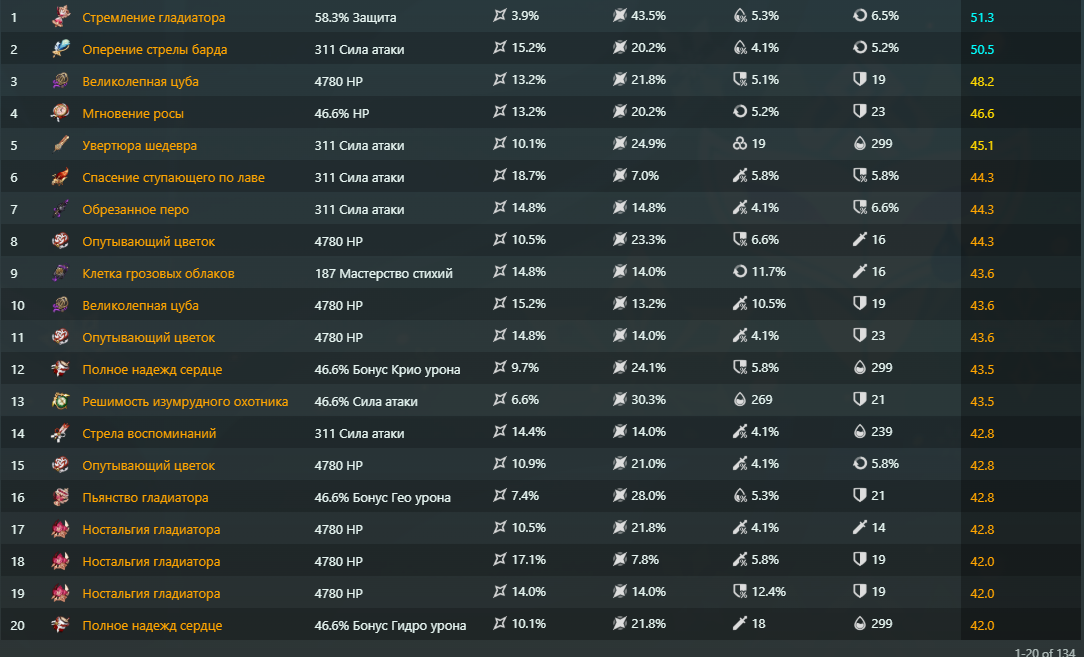The height and width of the screenshot is (657, 1084).
Task: Click the 187 Мастерство стихий main stat
Action: pos(383,273)
